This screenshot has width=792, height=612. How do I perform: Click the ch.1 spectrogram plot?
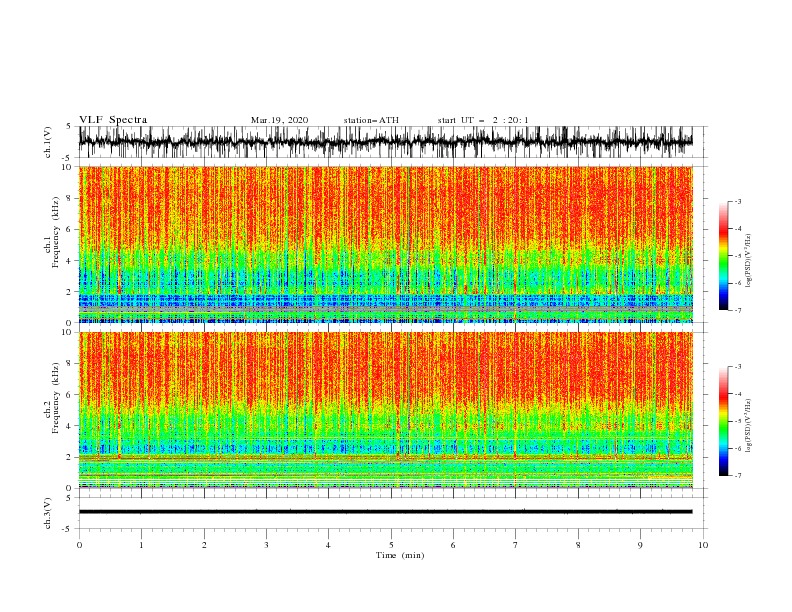coord(385,244)
